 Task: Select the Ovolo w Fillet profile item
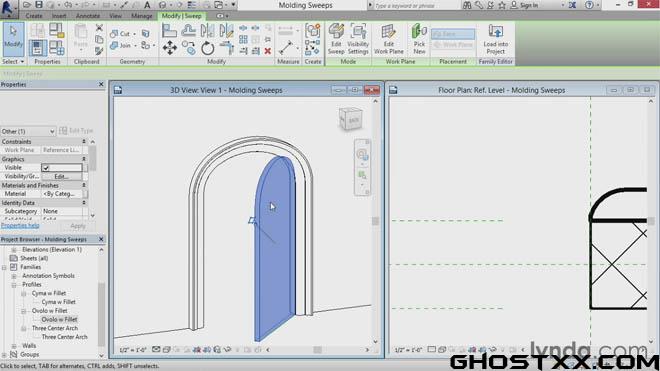point(59,320)
